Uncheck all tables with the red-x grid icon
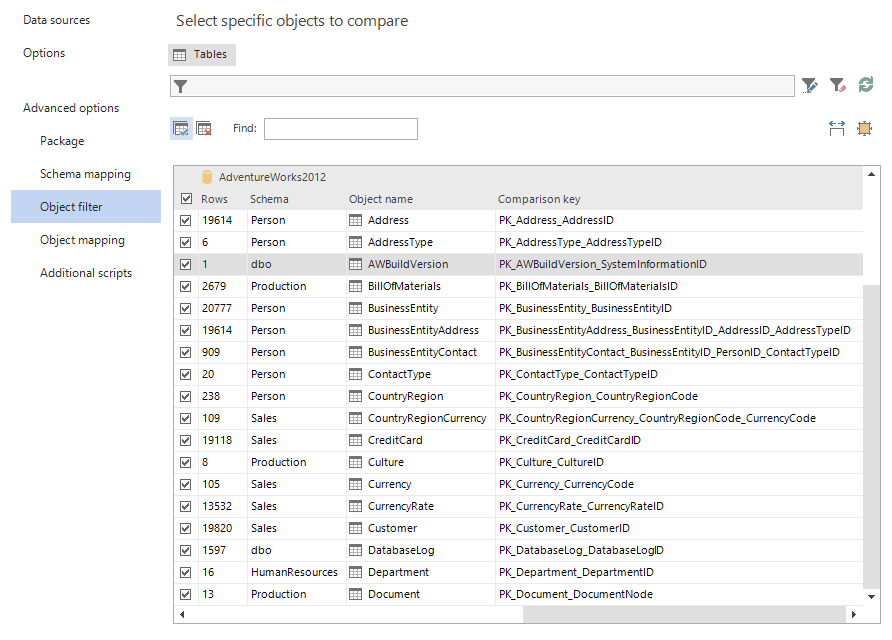 point(204,128)
